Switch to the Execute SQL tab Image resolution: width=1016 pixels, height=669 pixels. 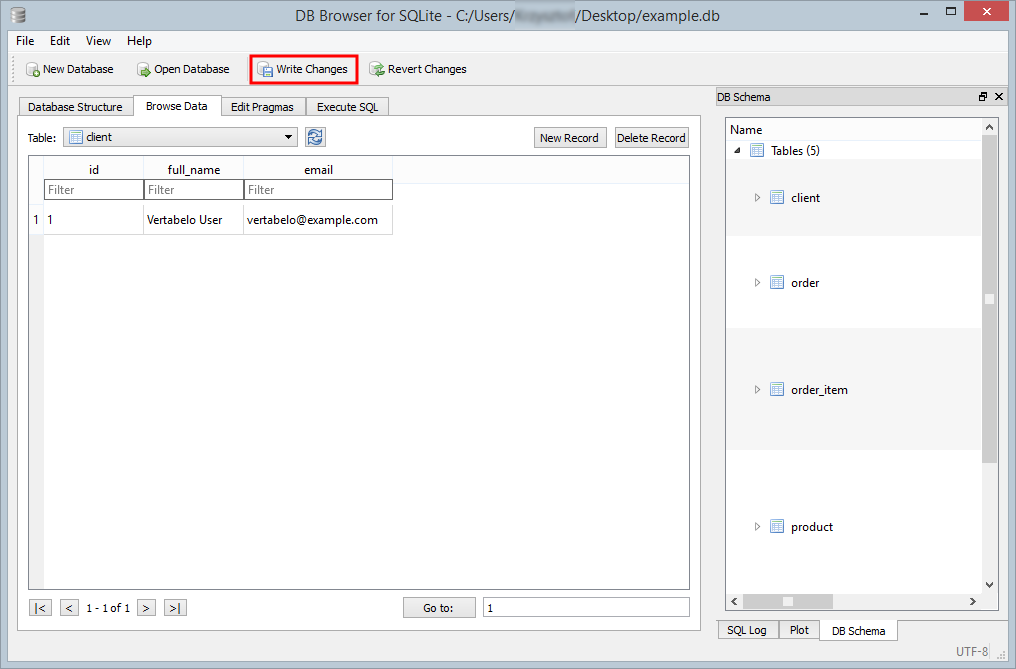tap(347, 107)
